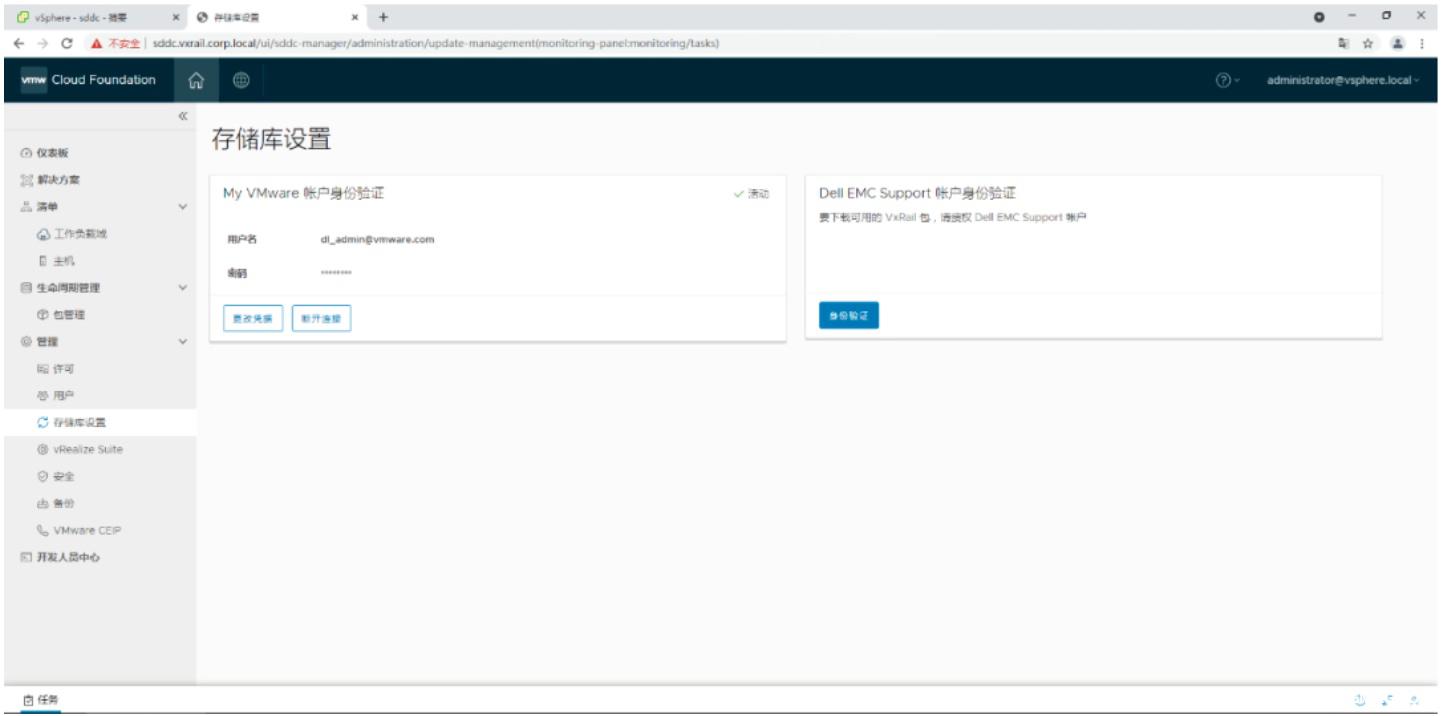The image size is (1444, 716).
Task: Click the expand icon in the tasks bar
Action: 1388,701
